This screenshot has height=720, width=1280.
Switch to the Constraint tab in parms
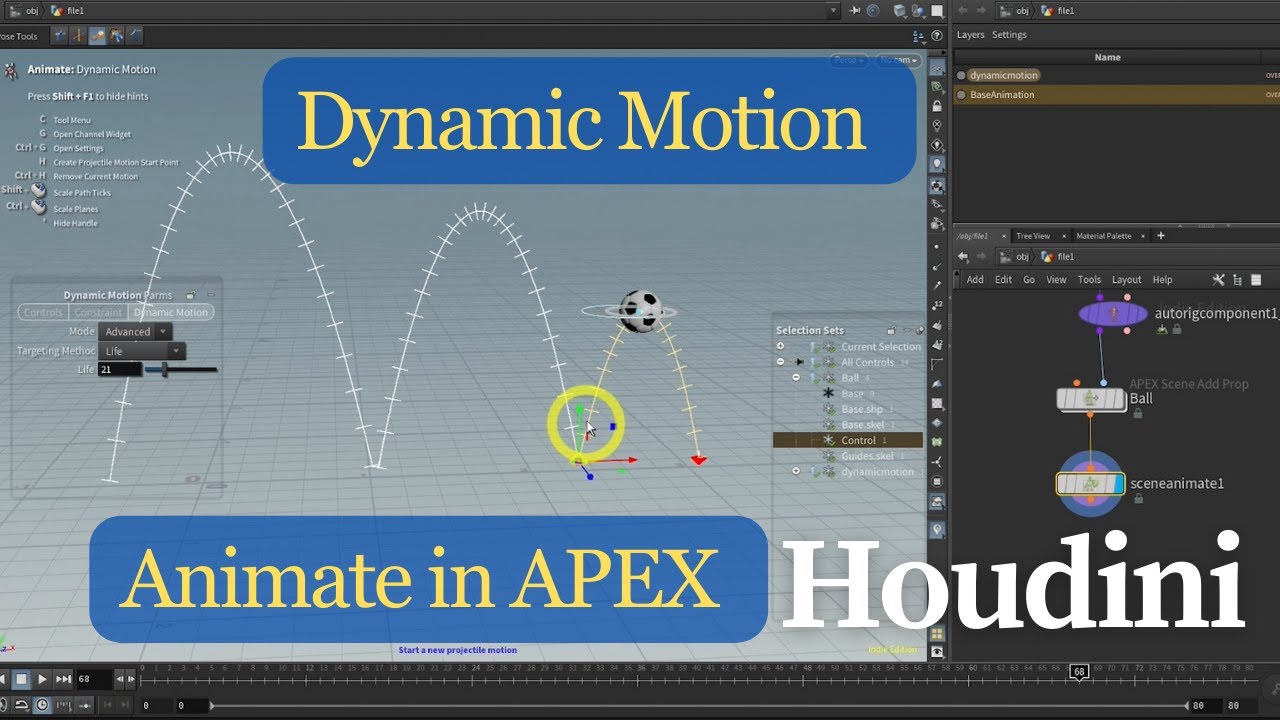pyautogui.click(x=98, y=312)
